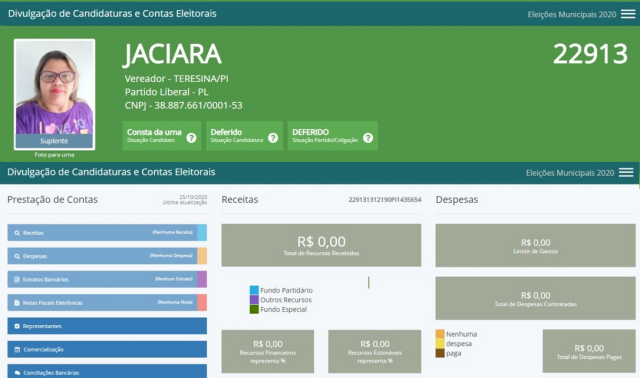Click the Consta da urna status button

(x=162, y=136)
